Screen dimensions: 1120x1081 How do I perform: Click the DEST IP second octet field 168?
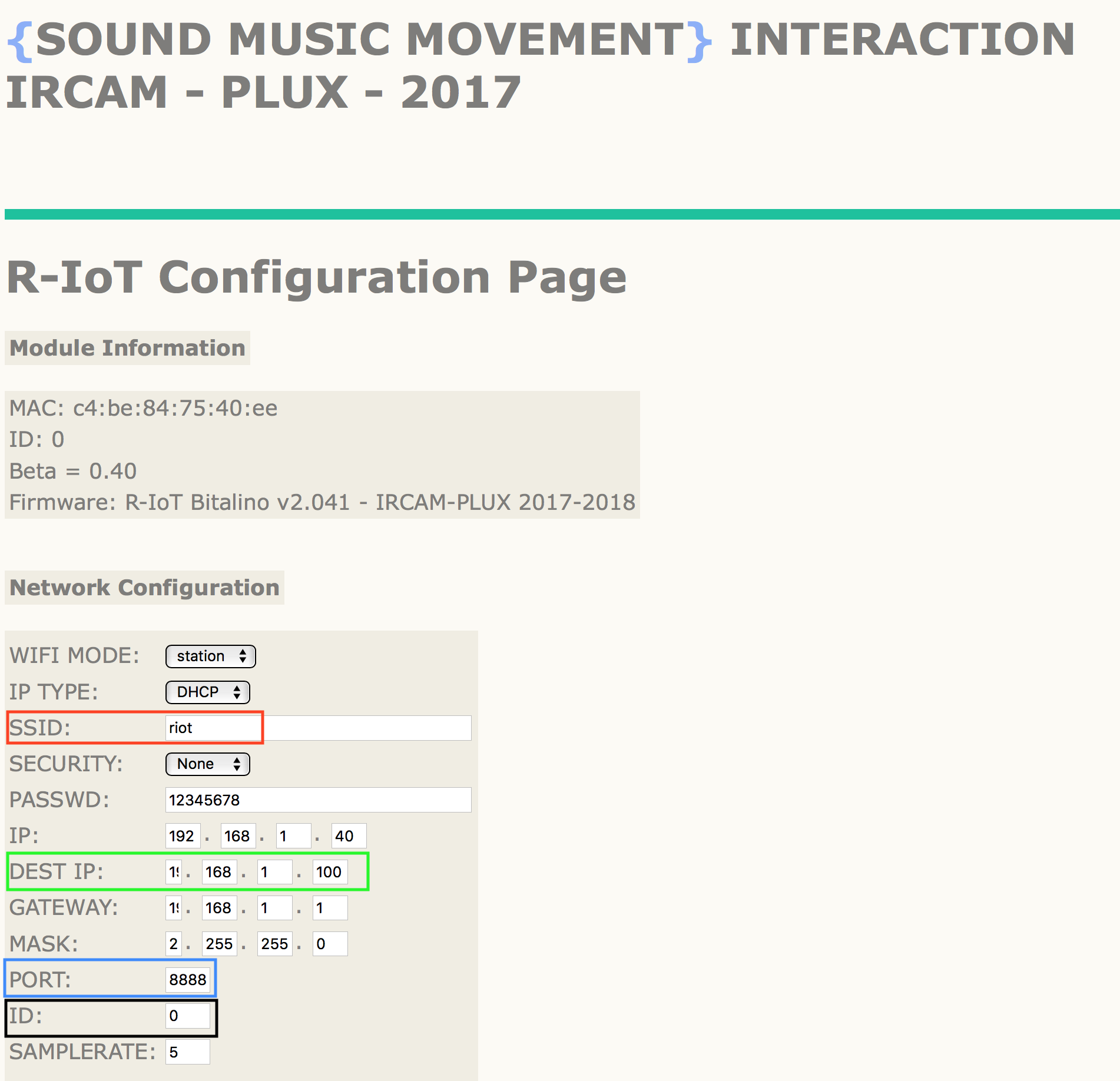click(219, 871)
